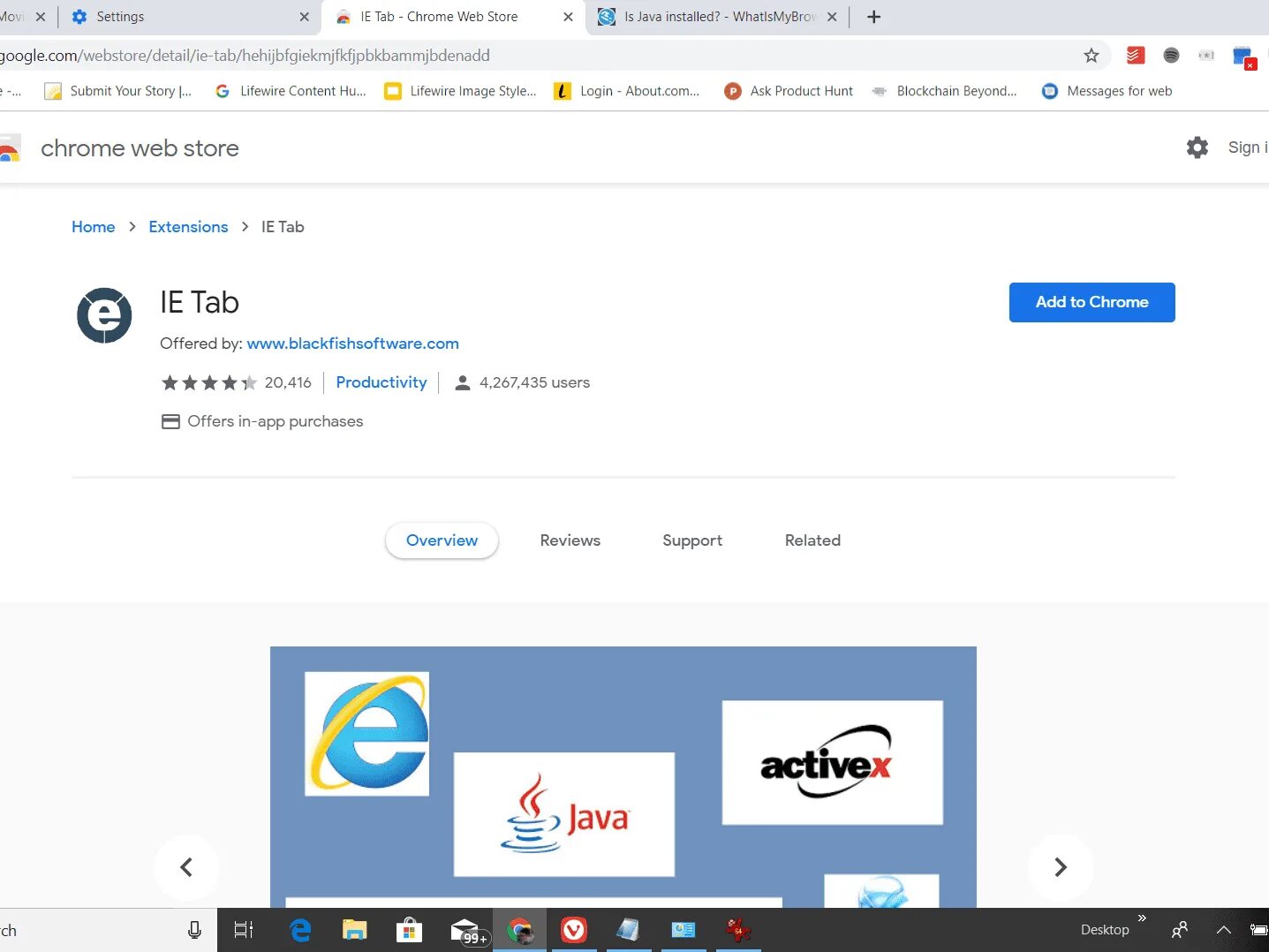Close the IE Tab Chrome Web Store tab
This screenshot has width=1269, height=952.
(568, 17)
